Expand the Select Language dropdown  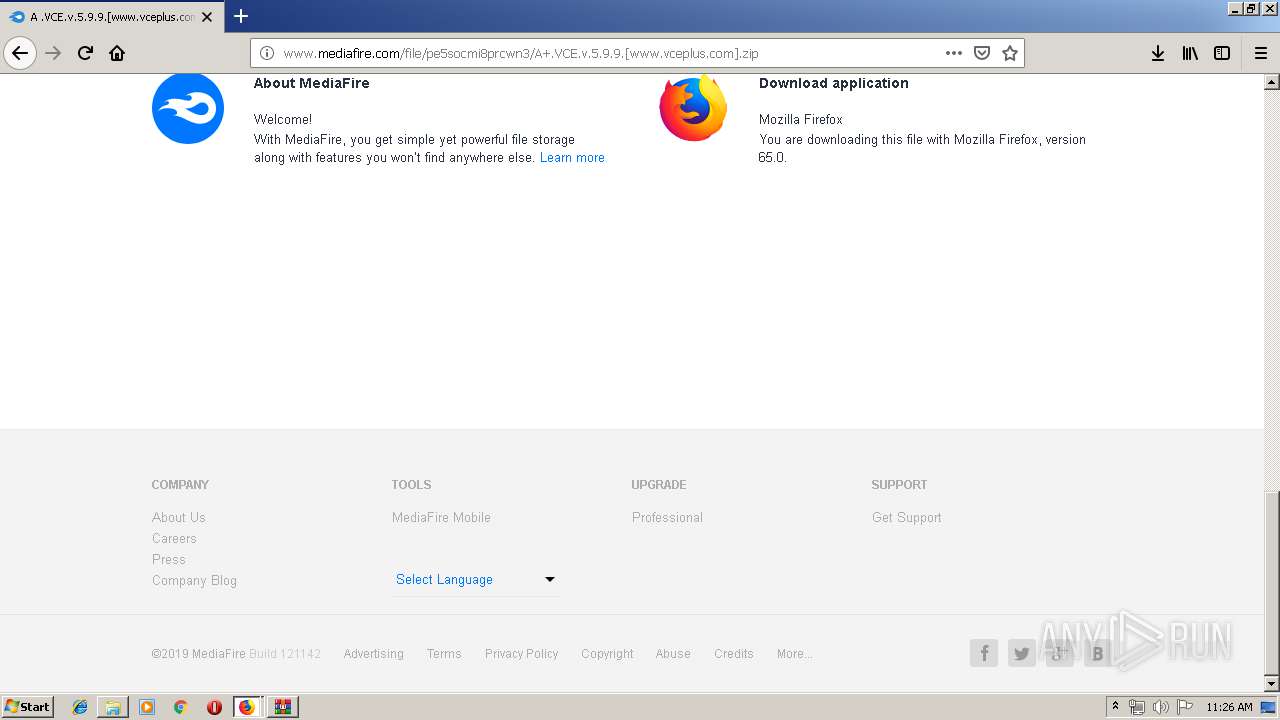coord(475,579)
